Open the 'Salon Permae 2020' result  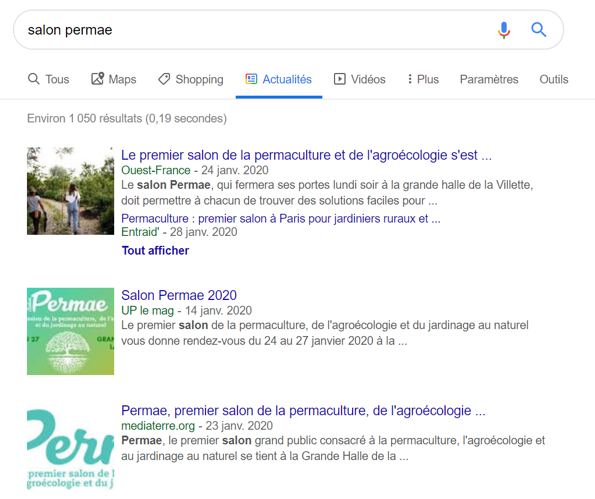click(x=179, y=295)
